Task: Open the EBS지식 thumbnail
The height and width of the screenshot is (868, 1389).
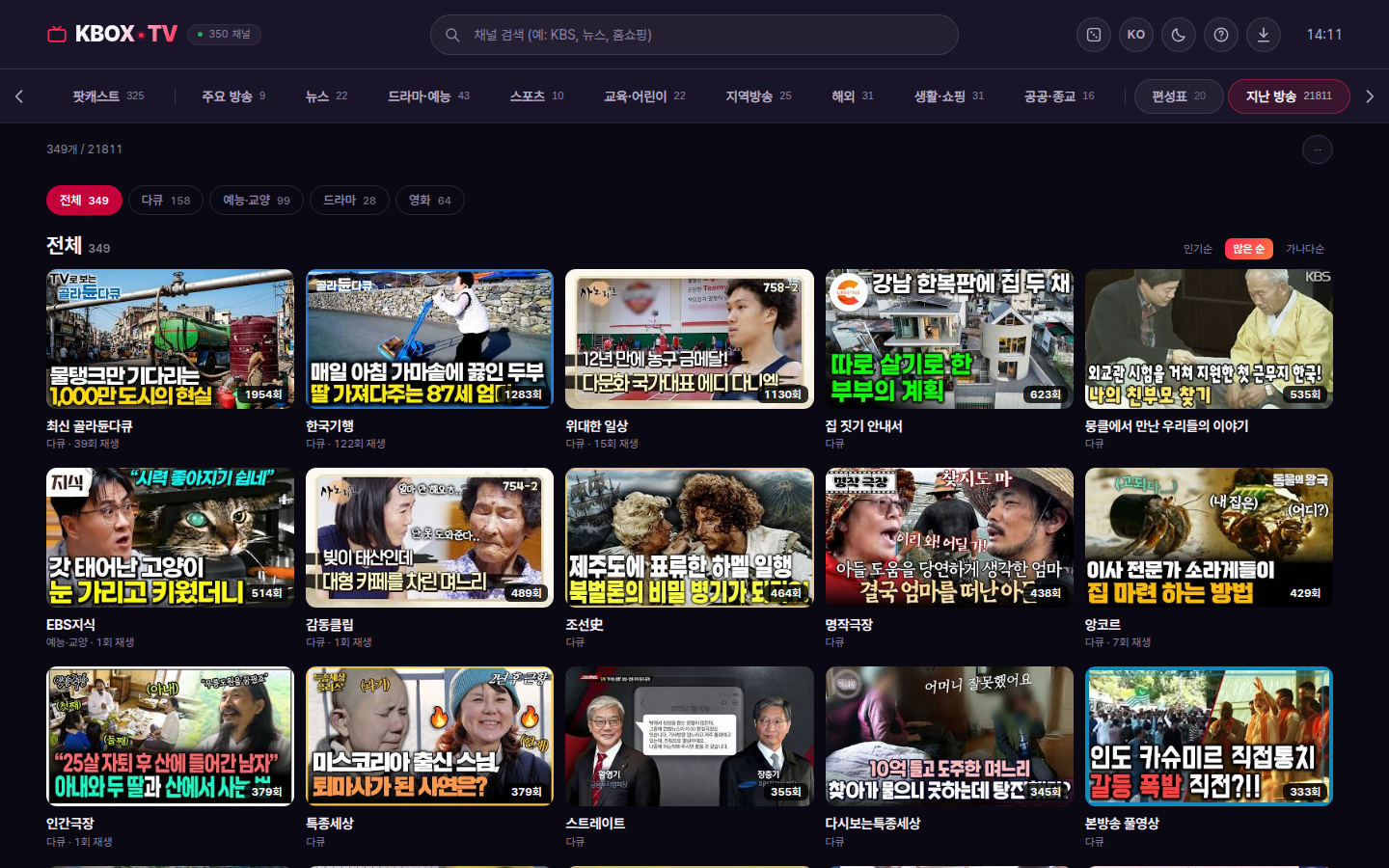Action: tap(170, 537)
